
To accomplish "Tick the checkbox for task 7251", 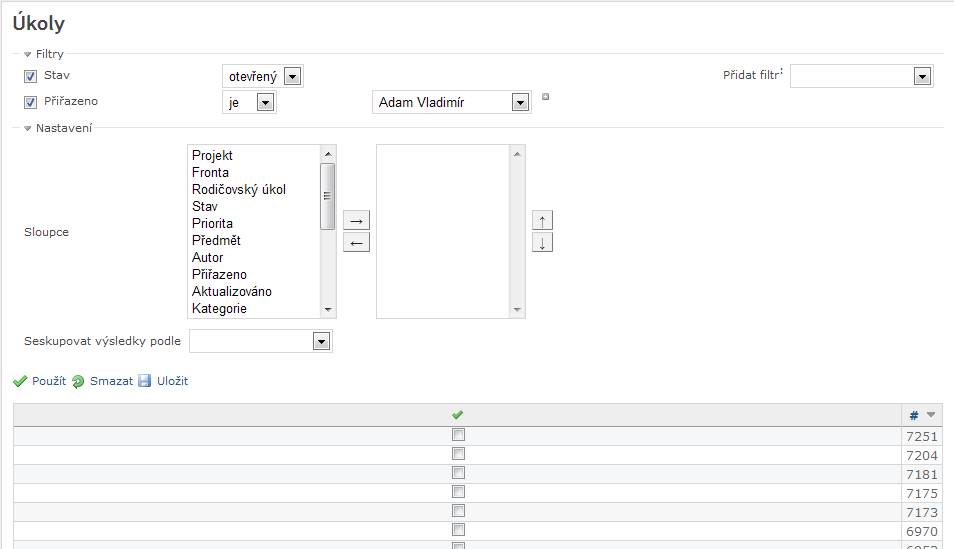I will pyautogui.click(x=458, y=435).
